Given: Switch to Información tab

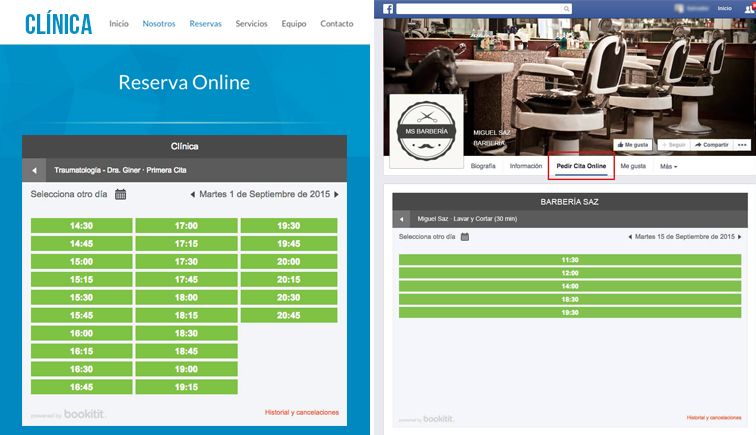Looking at the screenshot, I should (x=526, y=166).
